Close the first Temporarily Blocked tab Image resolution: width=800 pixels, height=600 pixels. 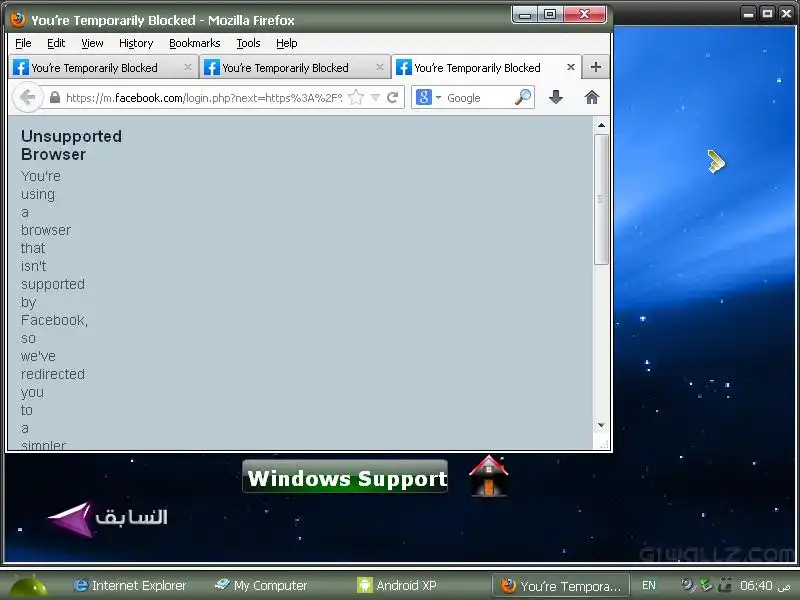[x=188, y=67]
